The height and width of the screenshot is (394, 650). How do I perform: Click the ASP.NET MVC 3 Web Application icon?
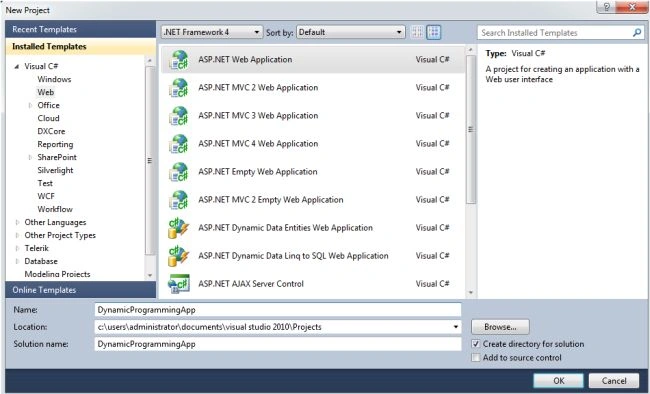[179, 116]
